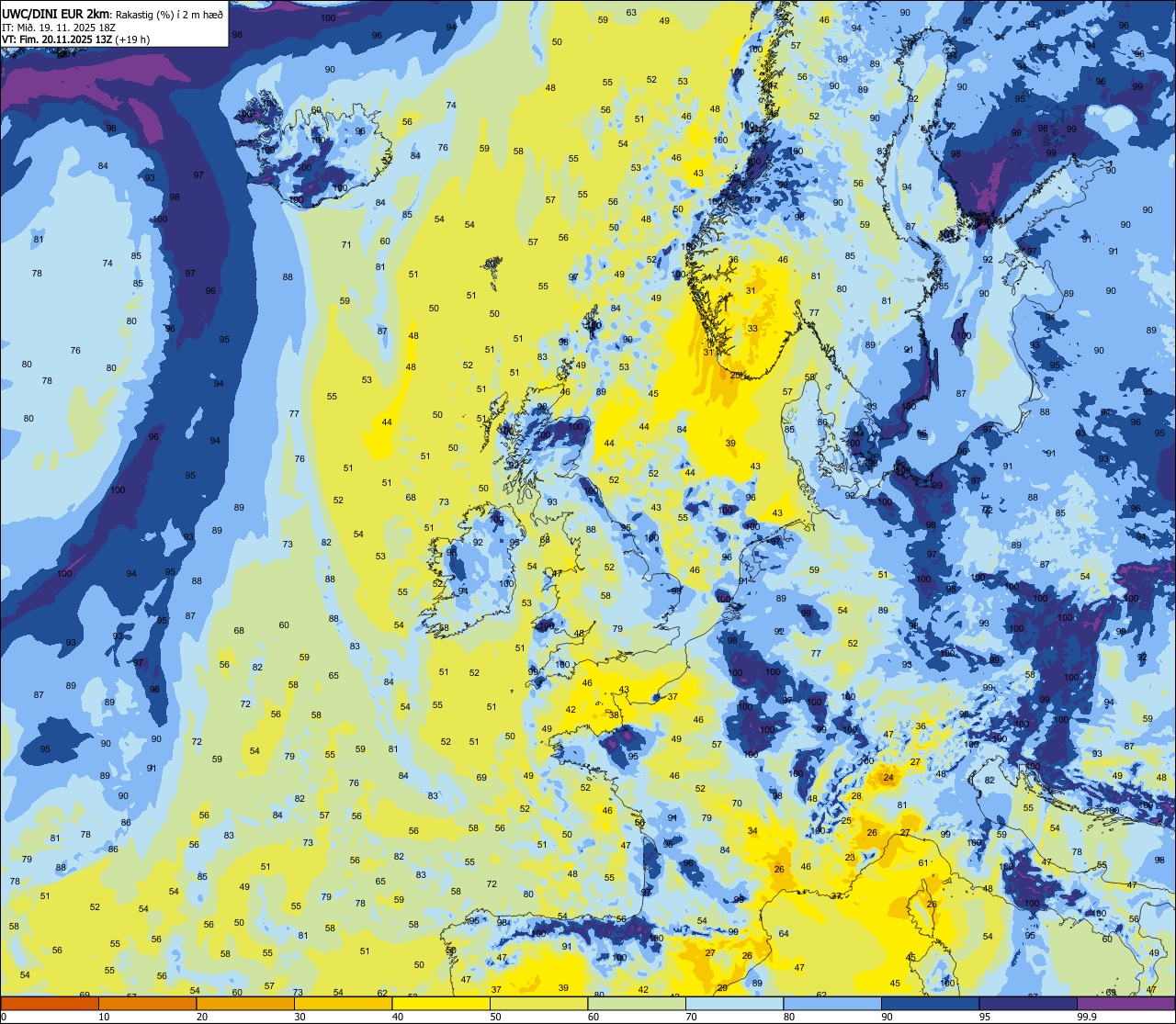Click the '23' humidity value on the map
The width and height of the screenshot is (1176, 1024).
(850, 858)
